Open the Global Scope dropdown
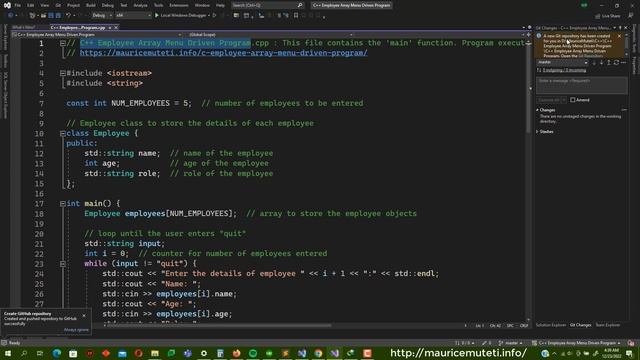This screenshot has width=640, height=360. click(270, 35)
